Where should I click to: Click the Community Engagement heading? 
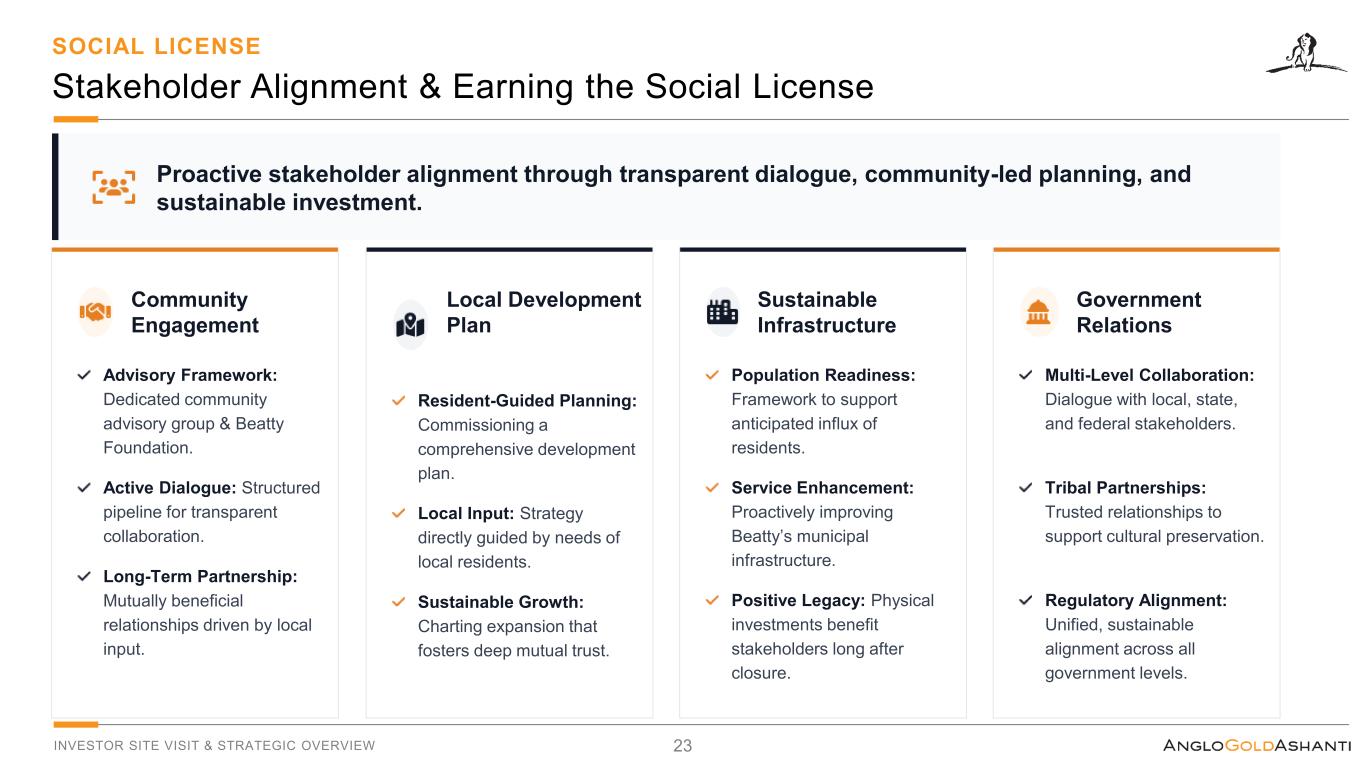pos(195,312)
